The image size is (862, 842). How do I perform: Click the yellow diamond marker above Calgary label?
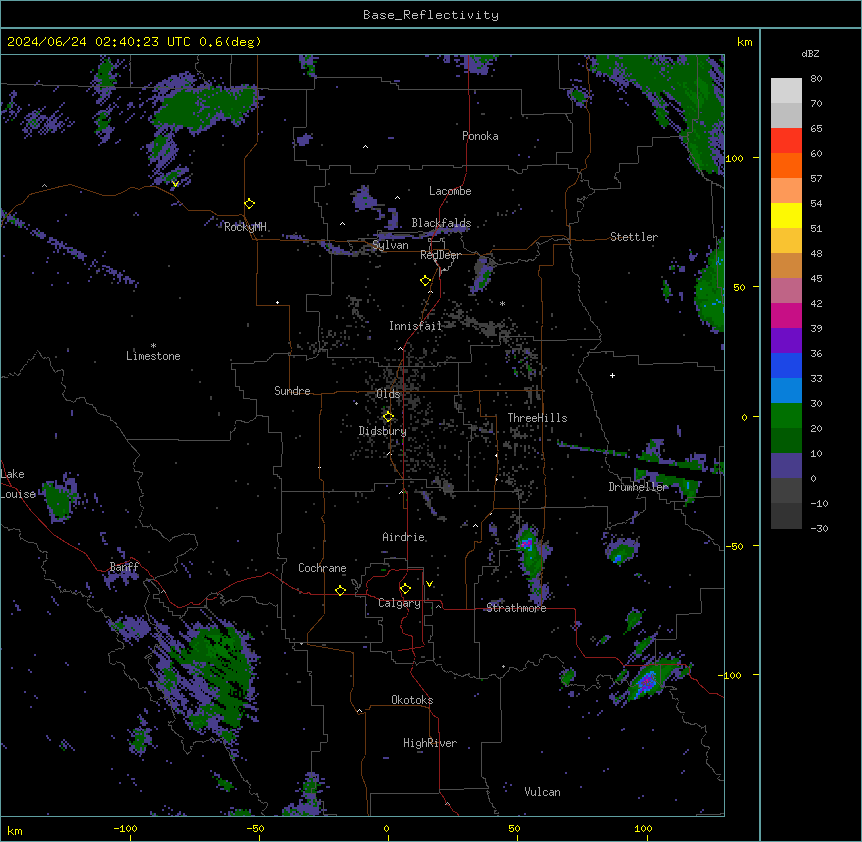click(405, 589)
